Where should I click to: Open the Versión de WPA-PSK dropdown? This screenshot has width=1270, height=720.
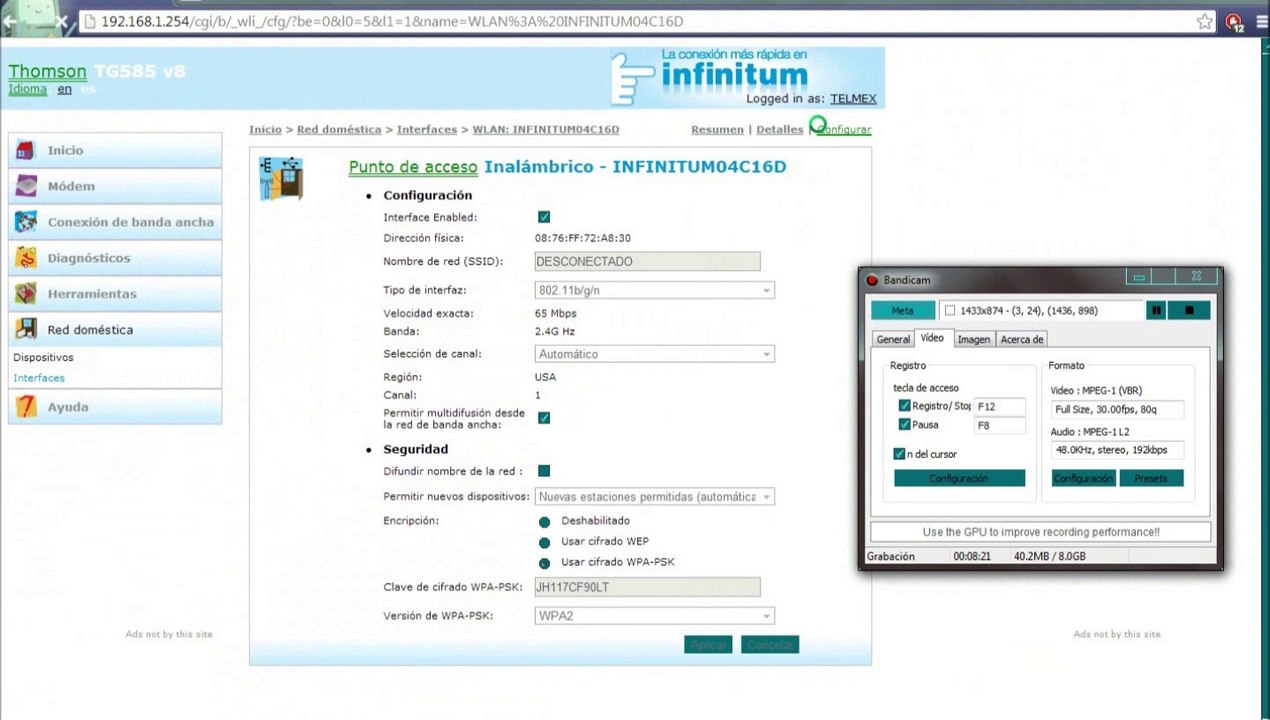[x=655, y=616]
